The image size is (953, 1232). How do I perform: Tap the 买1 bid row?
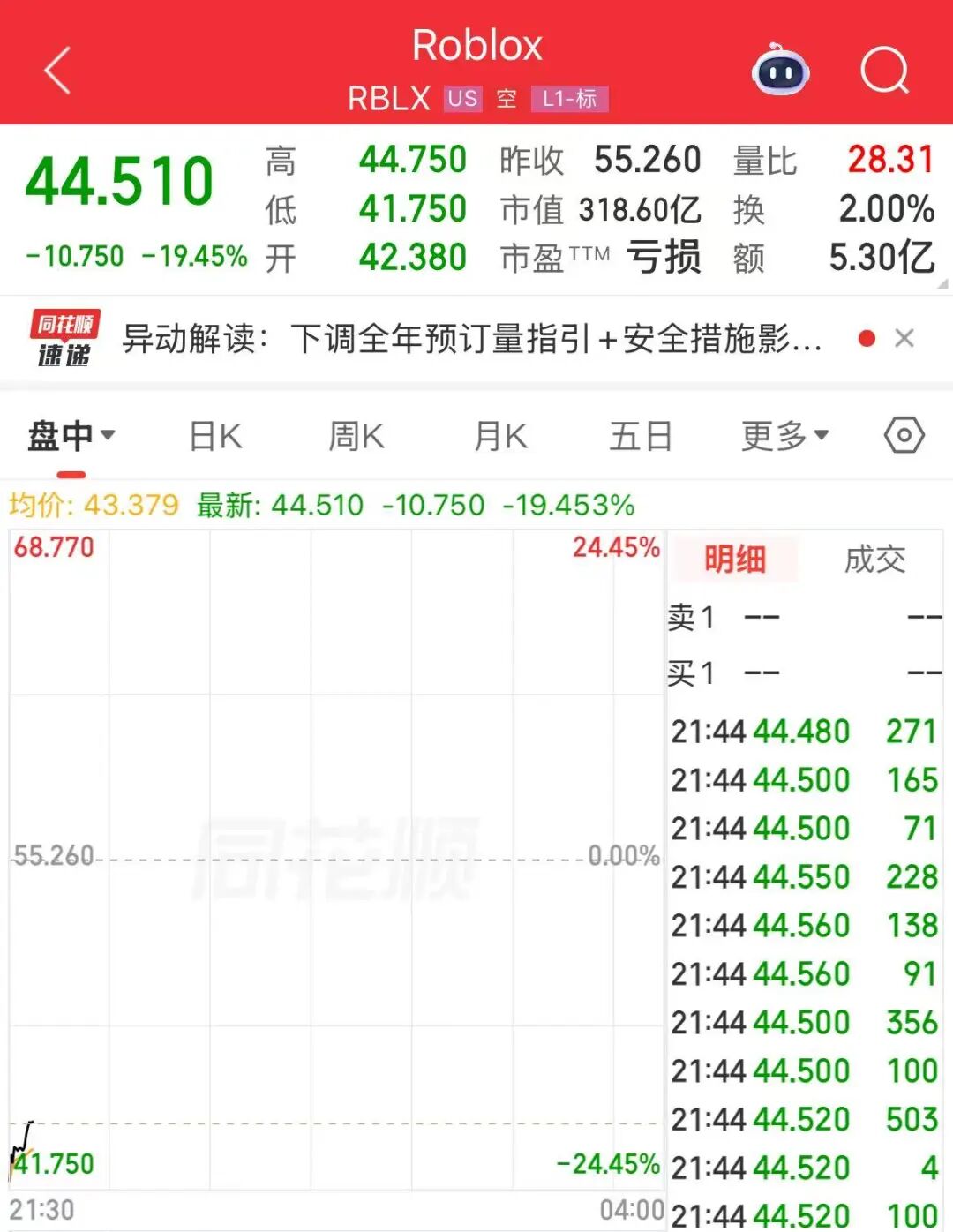805,673
